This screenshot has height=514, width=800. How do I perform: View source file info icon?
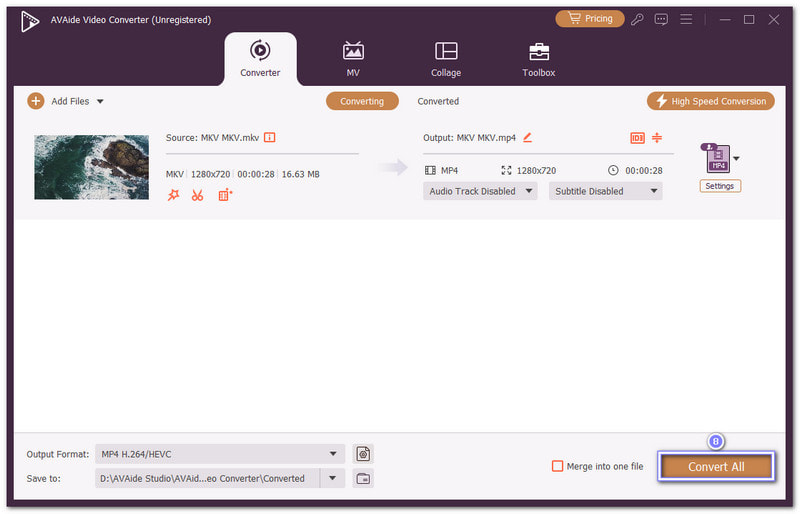pyautogui.click(x=269, y=137)
